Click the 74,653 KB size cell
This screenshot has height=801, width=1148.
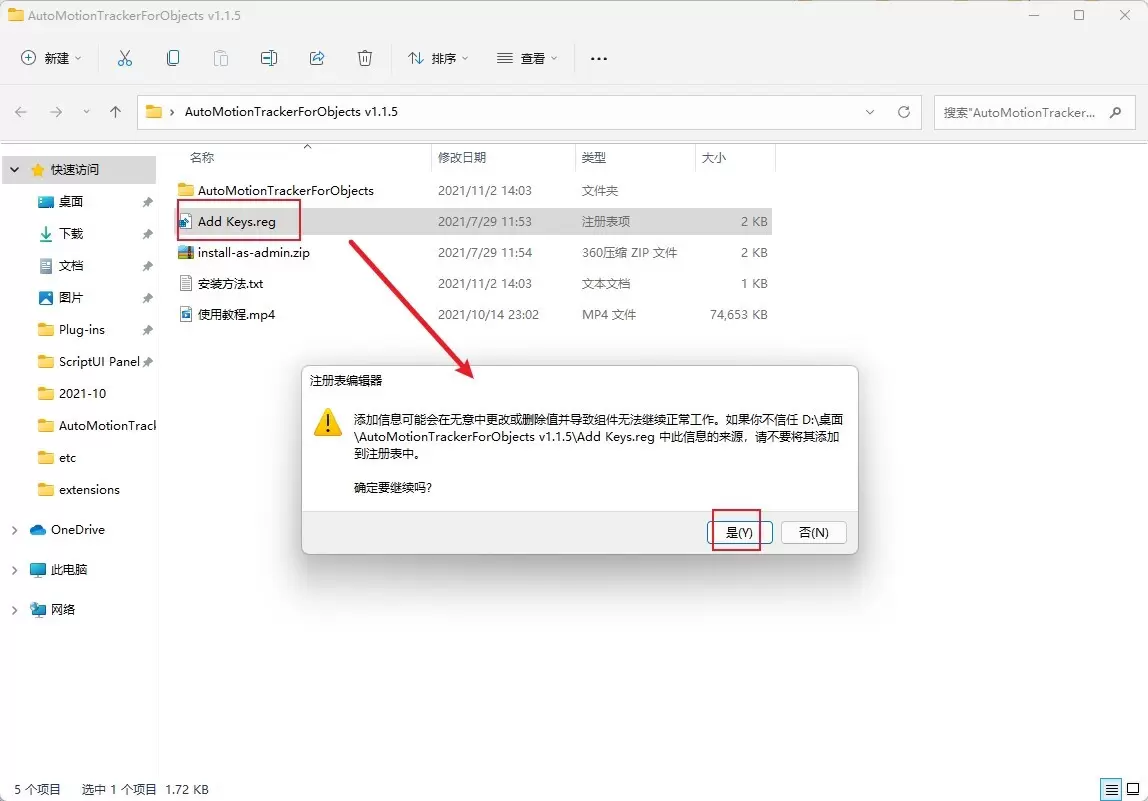[739, 315]
